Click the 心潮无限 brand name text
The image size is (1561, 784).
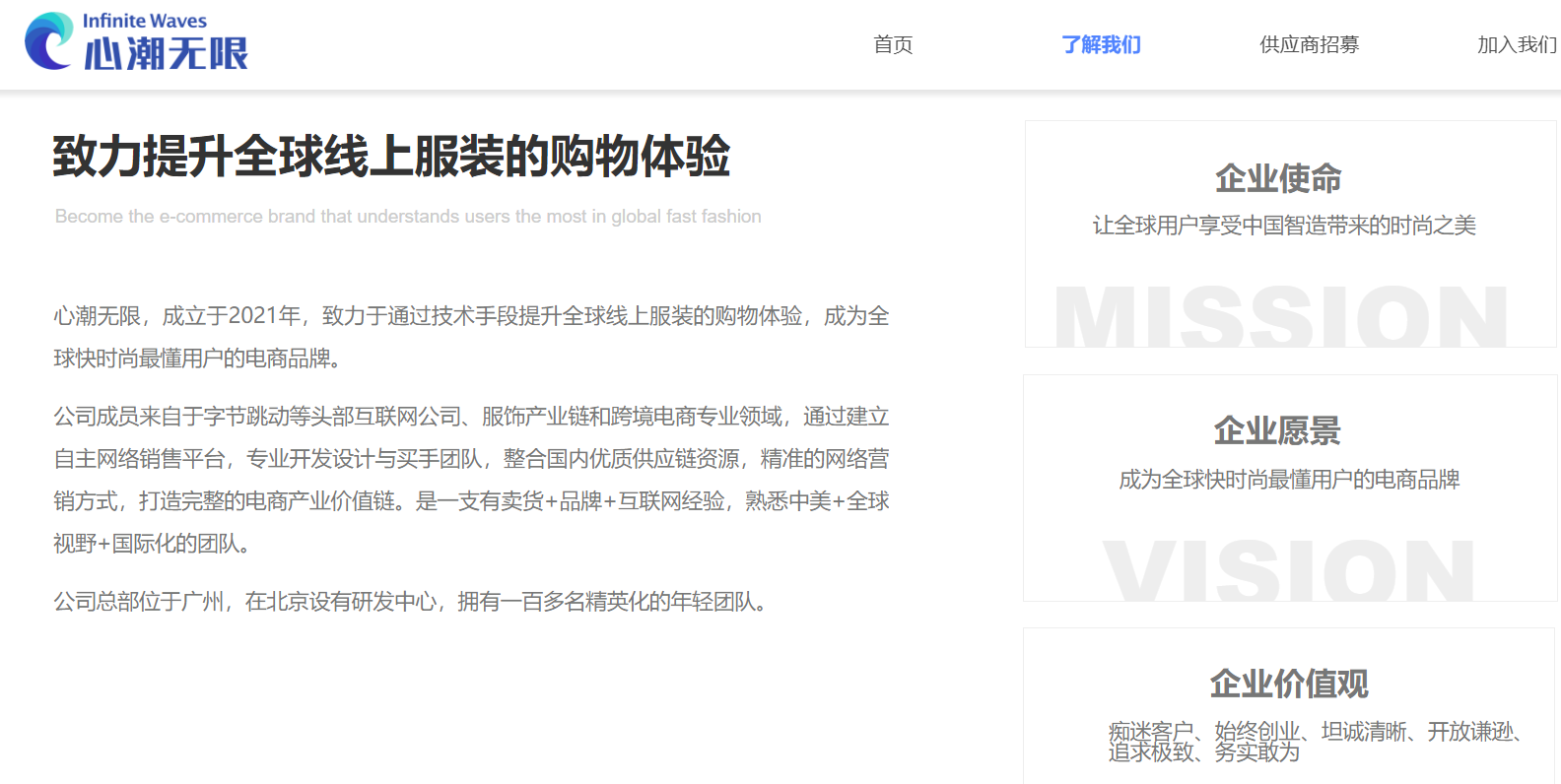[x=166, y=54]
